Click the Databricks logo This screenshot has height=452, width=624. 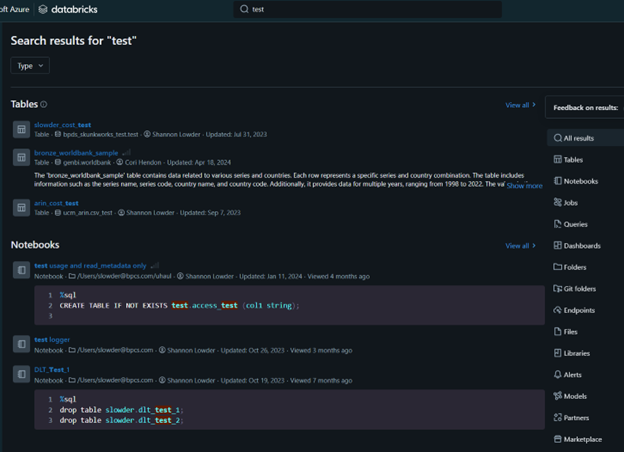68,9
